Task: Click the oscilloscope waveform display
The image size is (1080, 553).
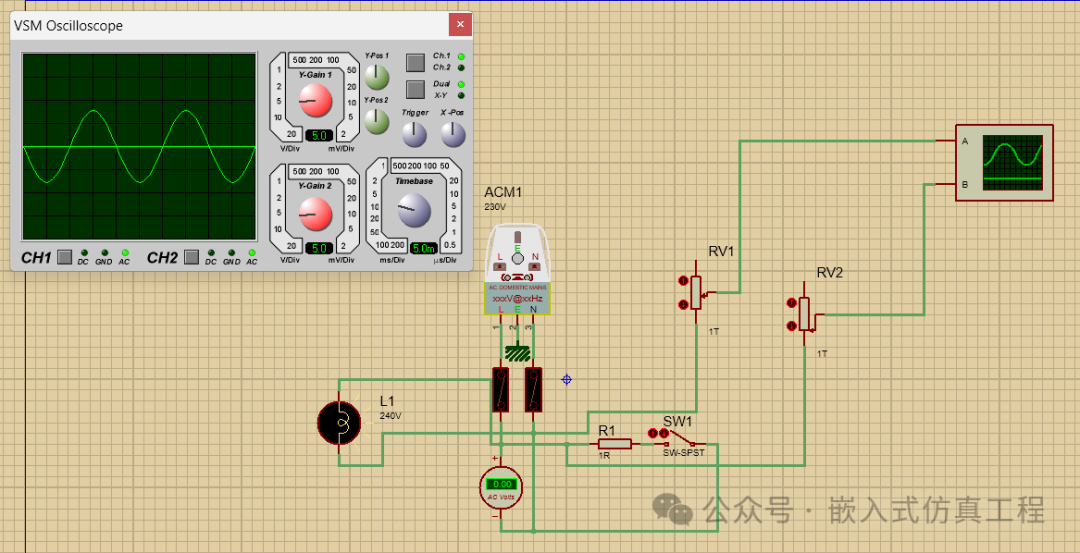Action: click(x=139, y=147)
